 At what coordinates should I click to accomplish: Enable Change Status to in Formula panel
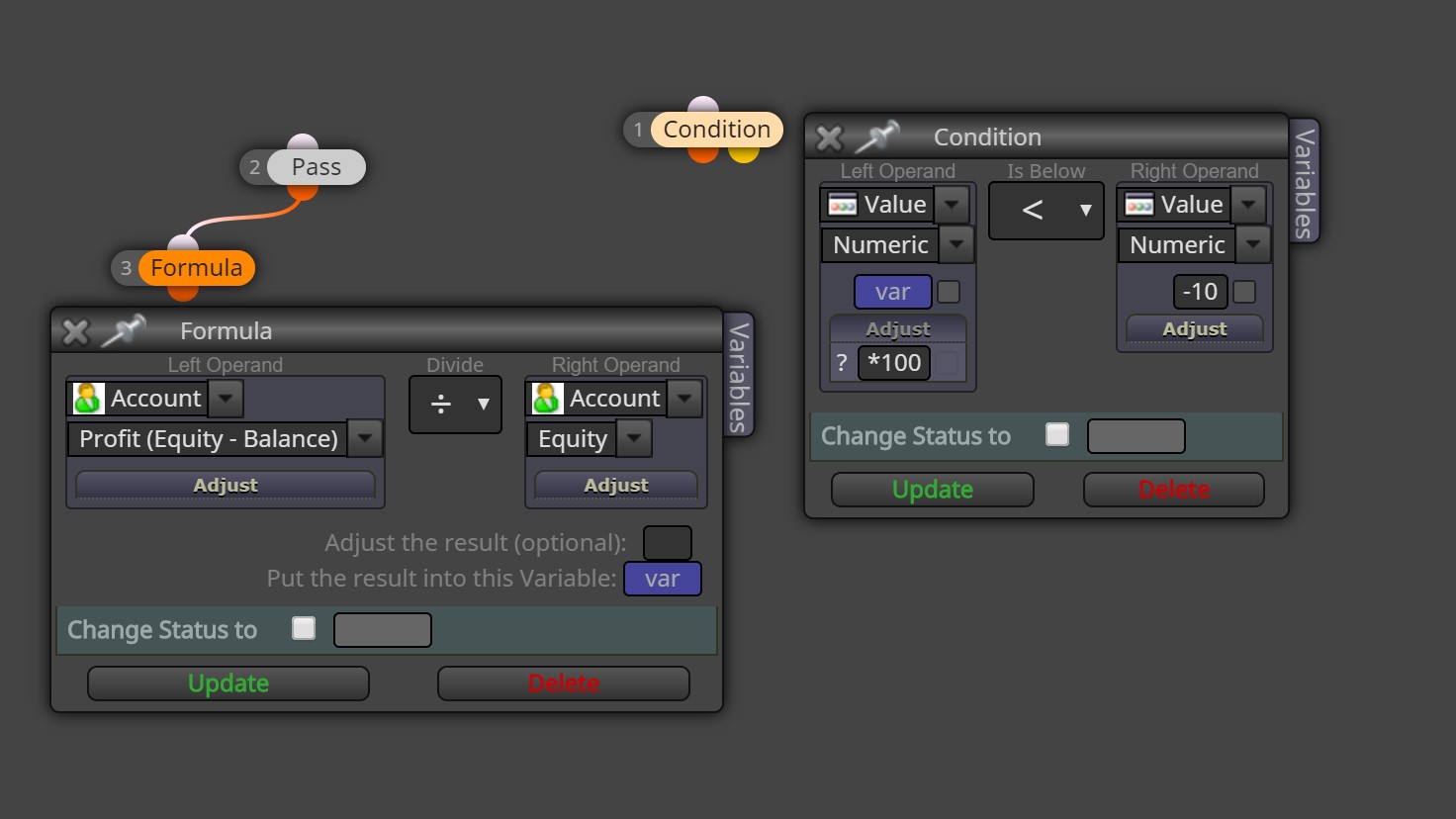tap(304, 628)
